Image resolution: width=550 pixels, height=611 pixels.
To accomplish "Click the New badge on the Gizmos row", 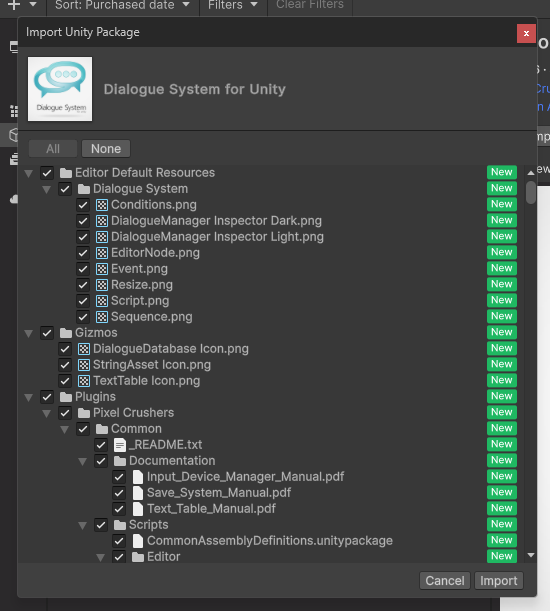I will click(502, 332).
